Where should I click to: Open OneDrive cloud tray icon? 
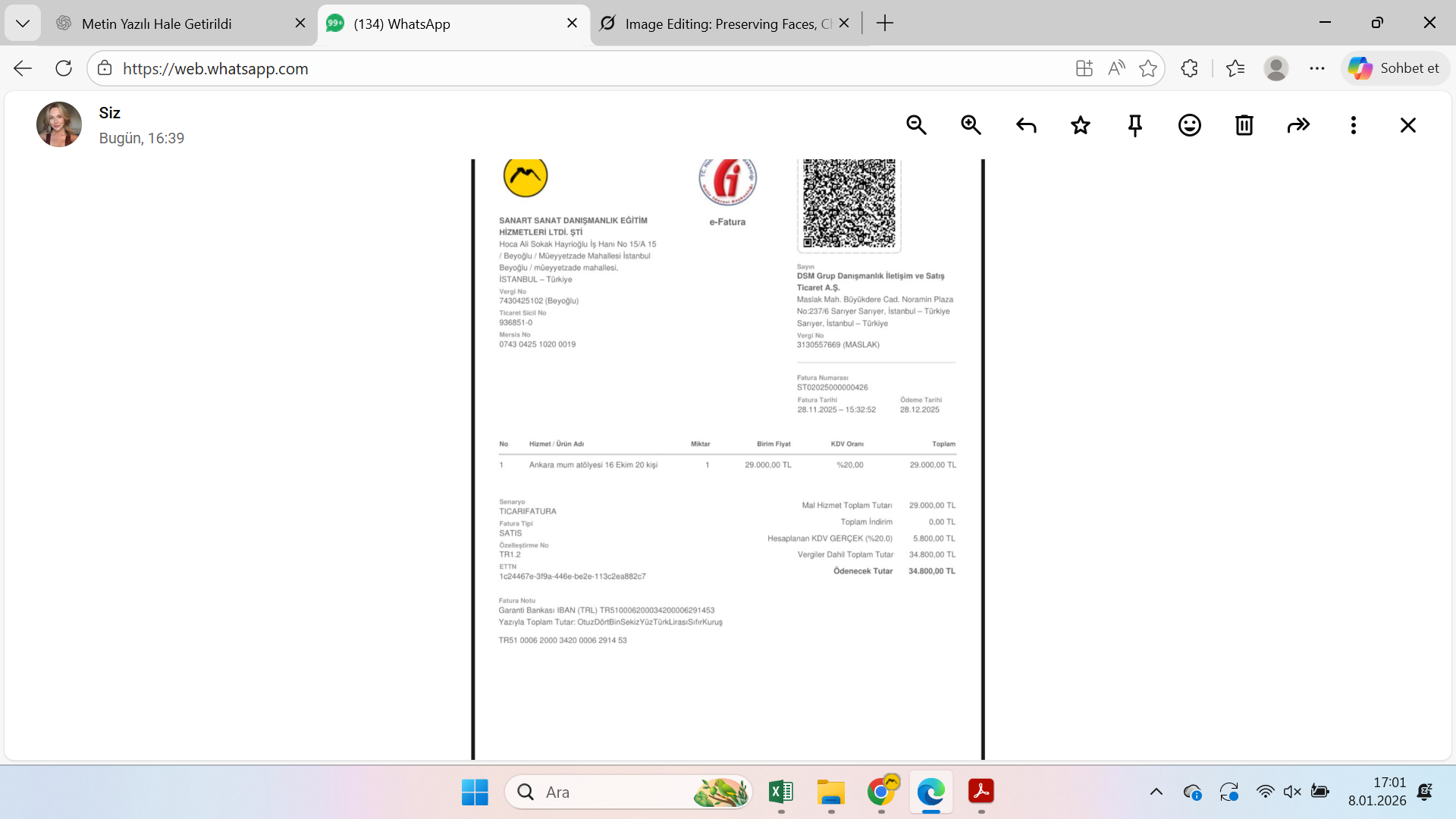(x=1192, y=792)
